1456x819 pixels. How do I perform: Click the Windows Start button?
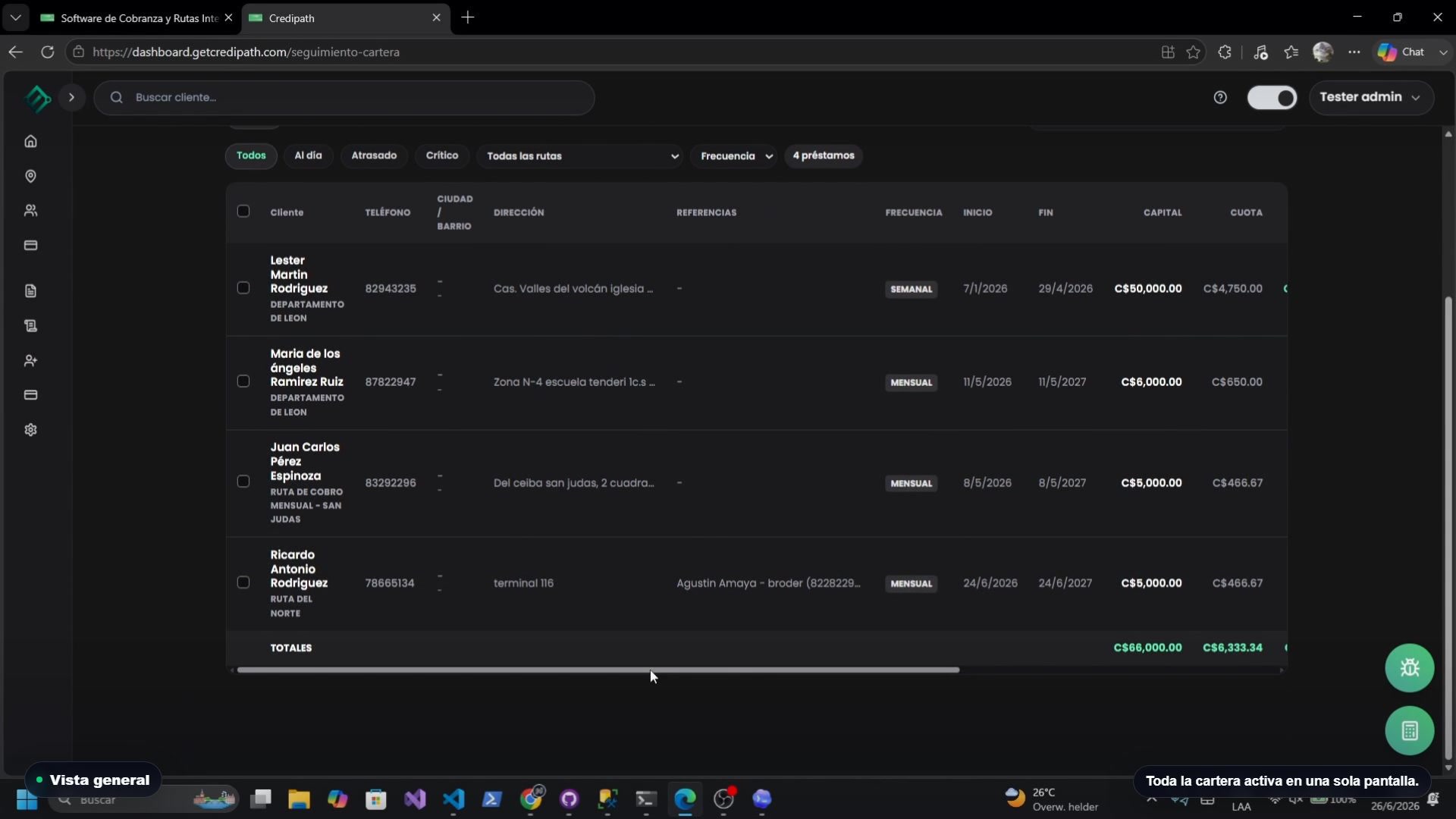tap(27, 799)
